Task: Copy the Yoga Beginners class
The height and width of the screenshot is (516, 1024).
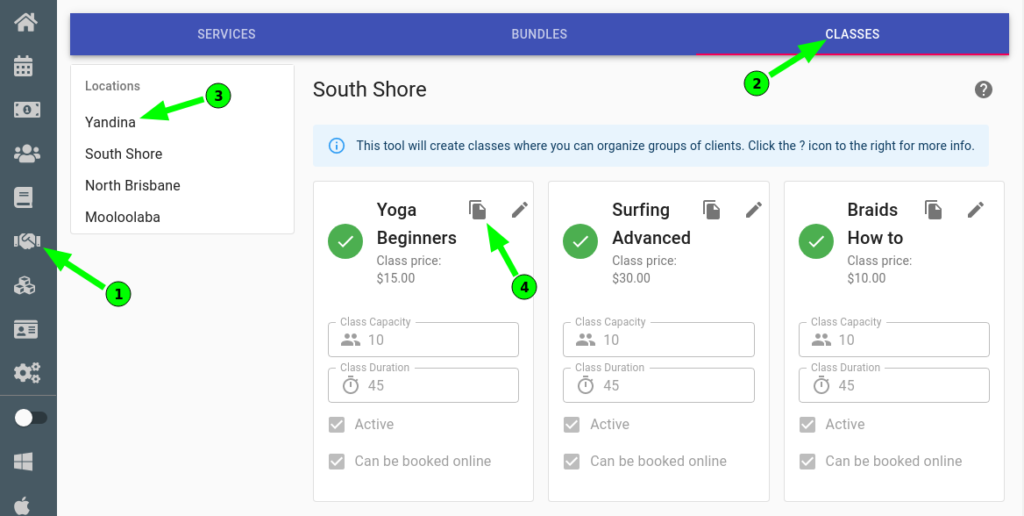Action: (478, 210)
